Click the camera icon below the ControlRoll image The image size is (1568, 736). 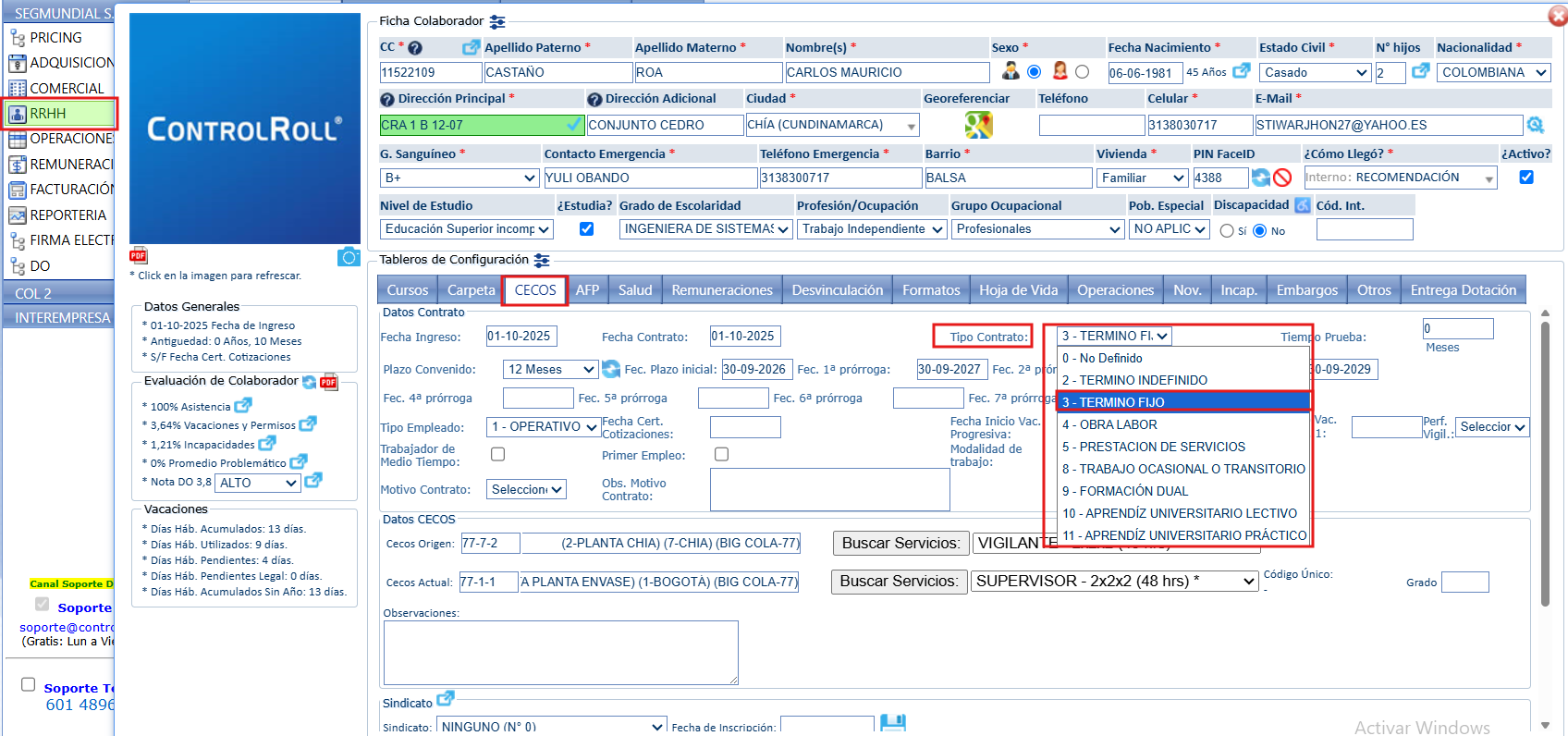point(349,257)
